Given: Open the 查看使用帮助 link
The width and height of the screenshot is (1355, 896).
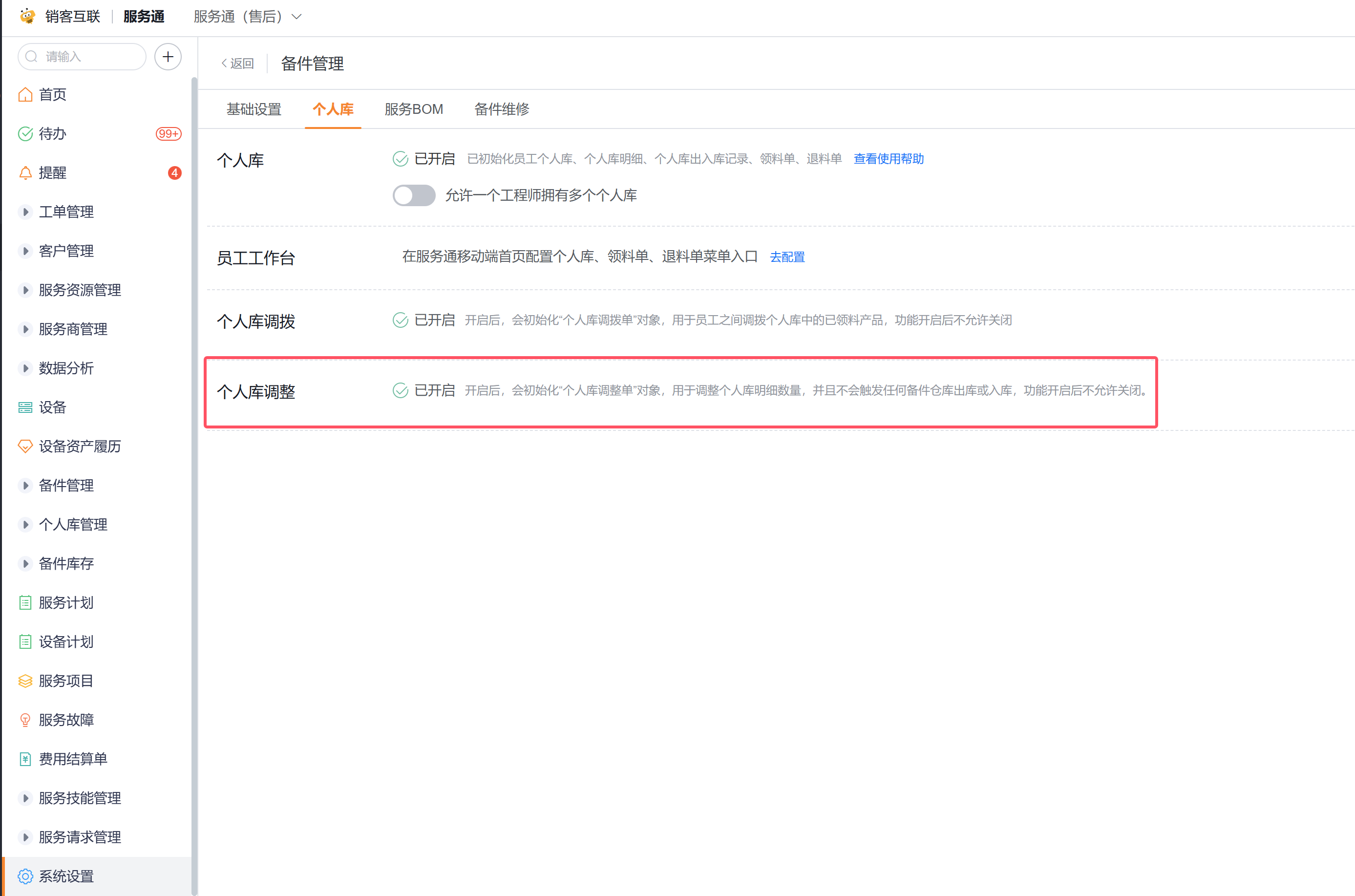Looking at the screenshot, I should (x=889, y=159).
